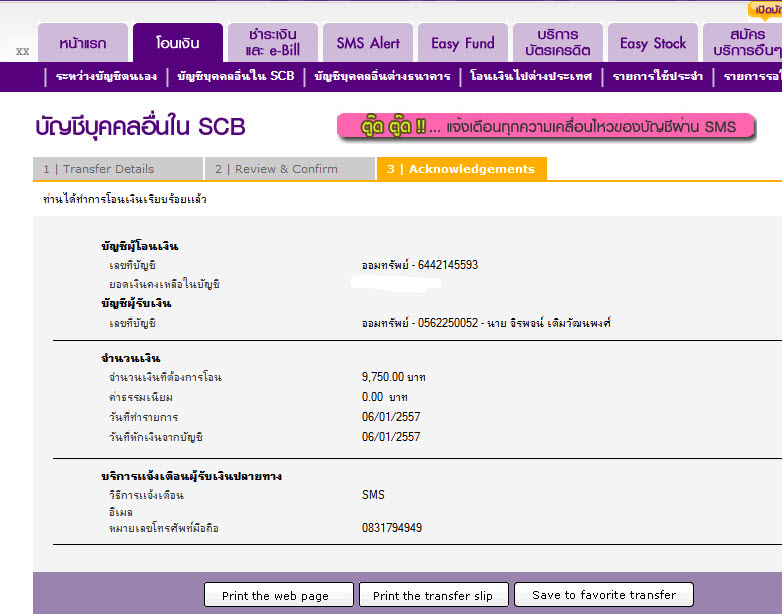Click the วันที่หักเงินจากบัญชี label

point(156,437)
